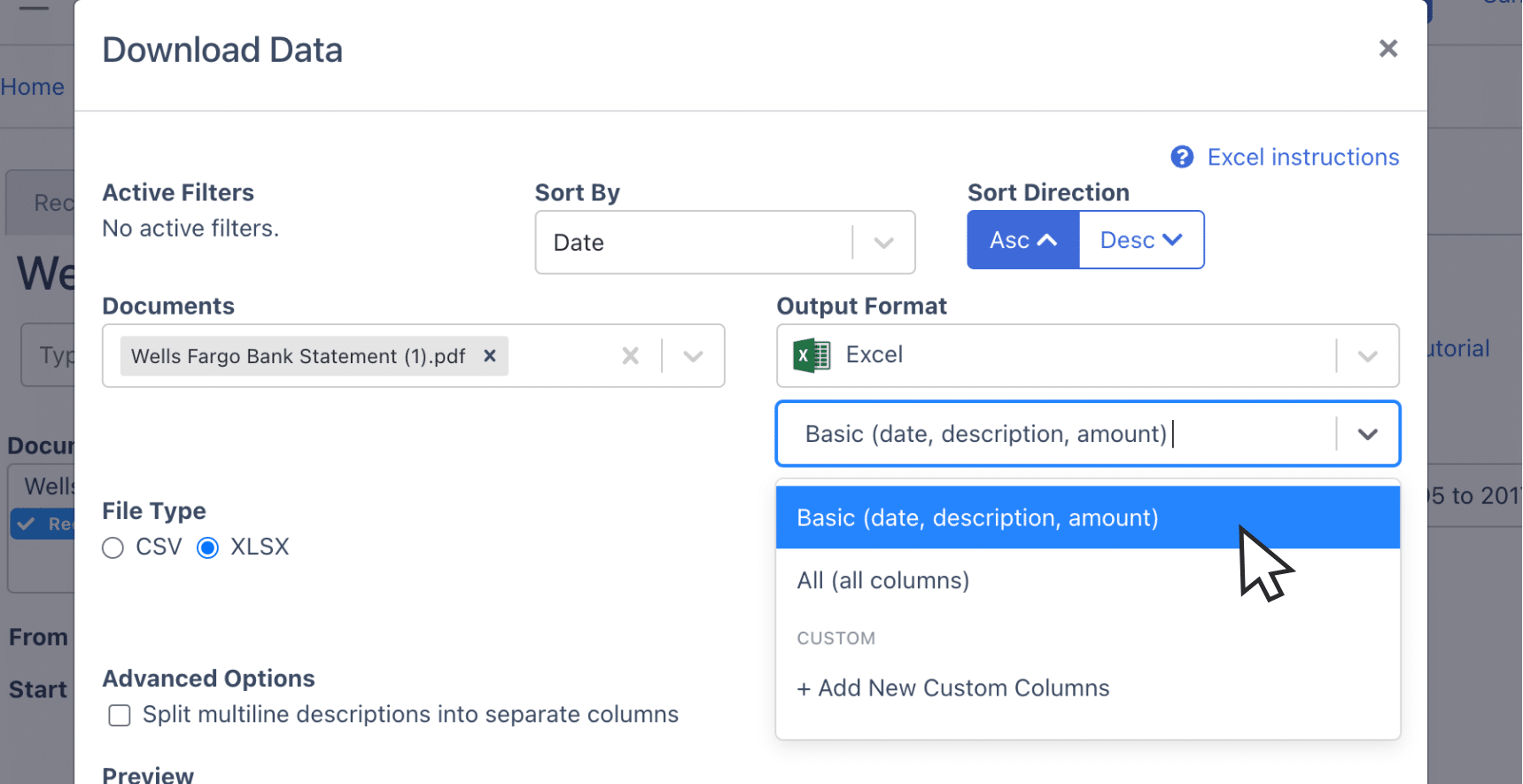
Task: Select the Basic (date, description, amount) option
Action: pos(976,517)
